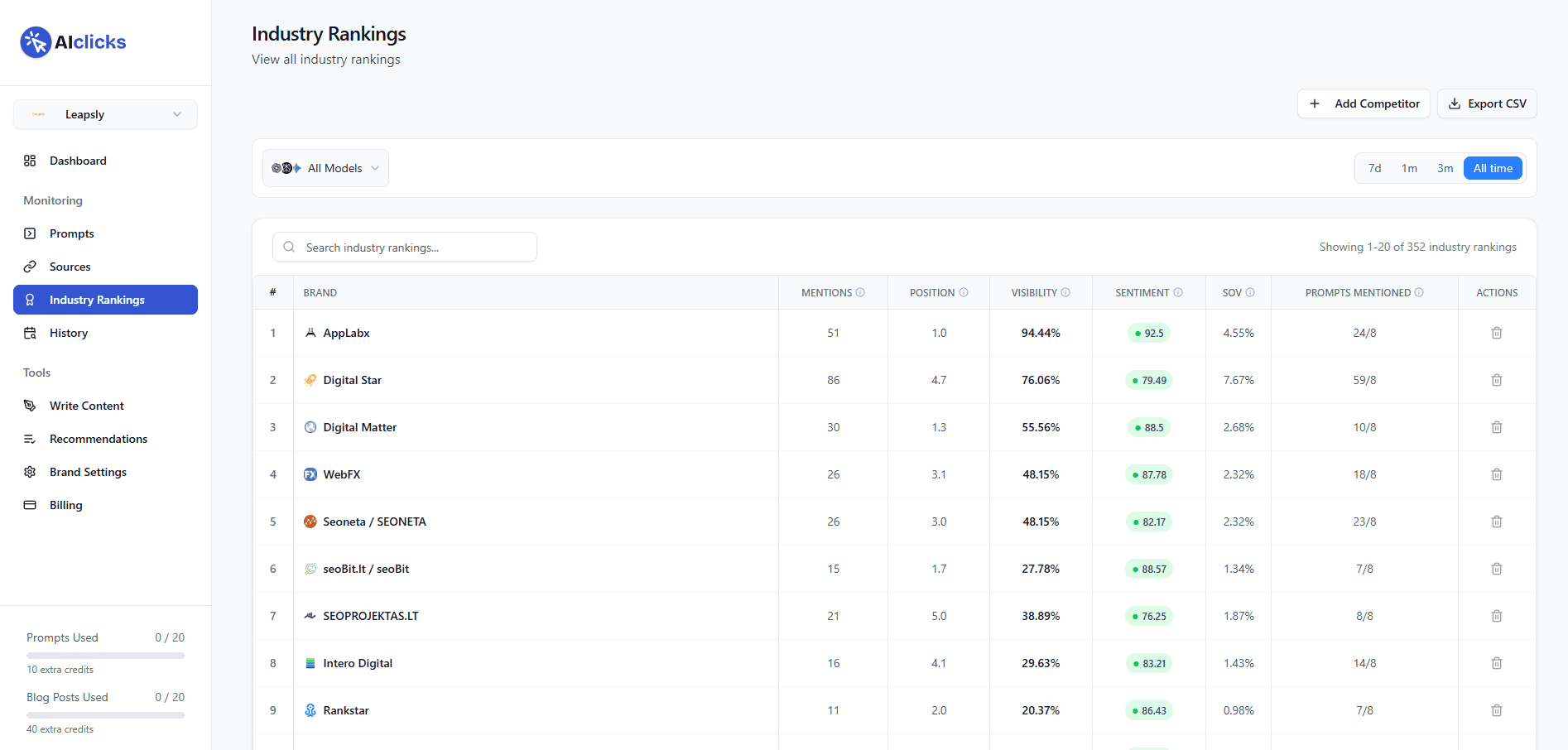Image resolution: width=1568 pixels, height=750 pixels.
Task: Click the Visibility column info icon
Action: [1065, 292]
